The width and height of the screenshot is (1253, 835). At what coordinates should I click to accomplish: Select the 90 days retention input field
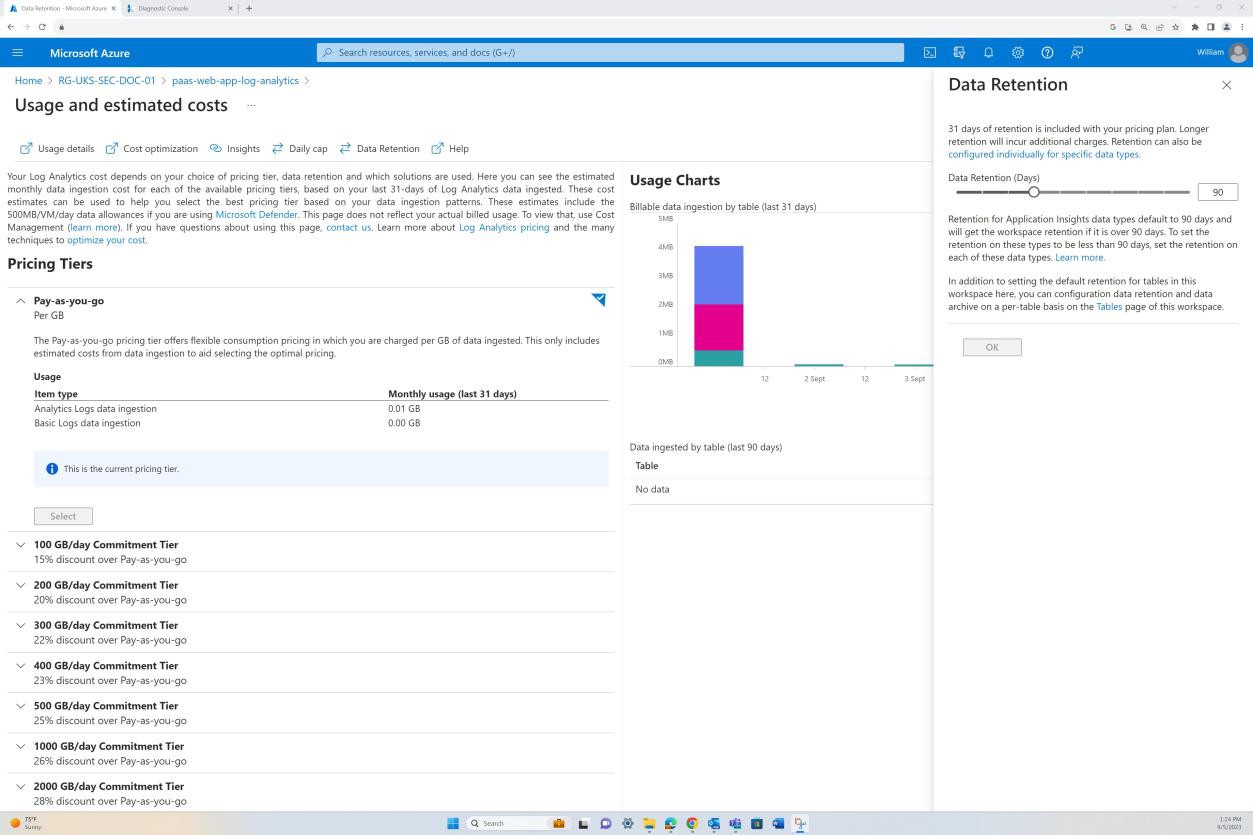pos(1216,191)
